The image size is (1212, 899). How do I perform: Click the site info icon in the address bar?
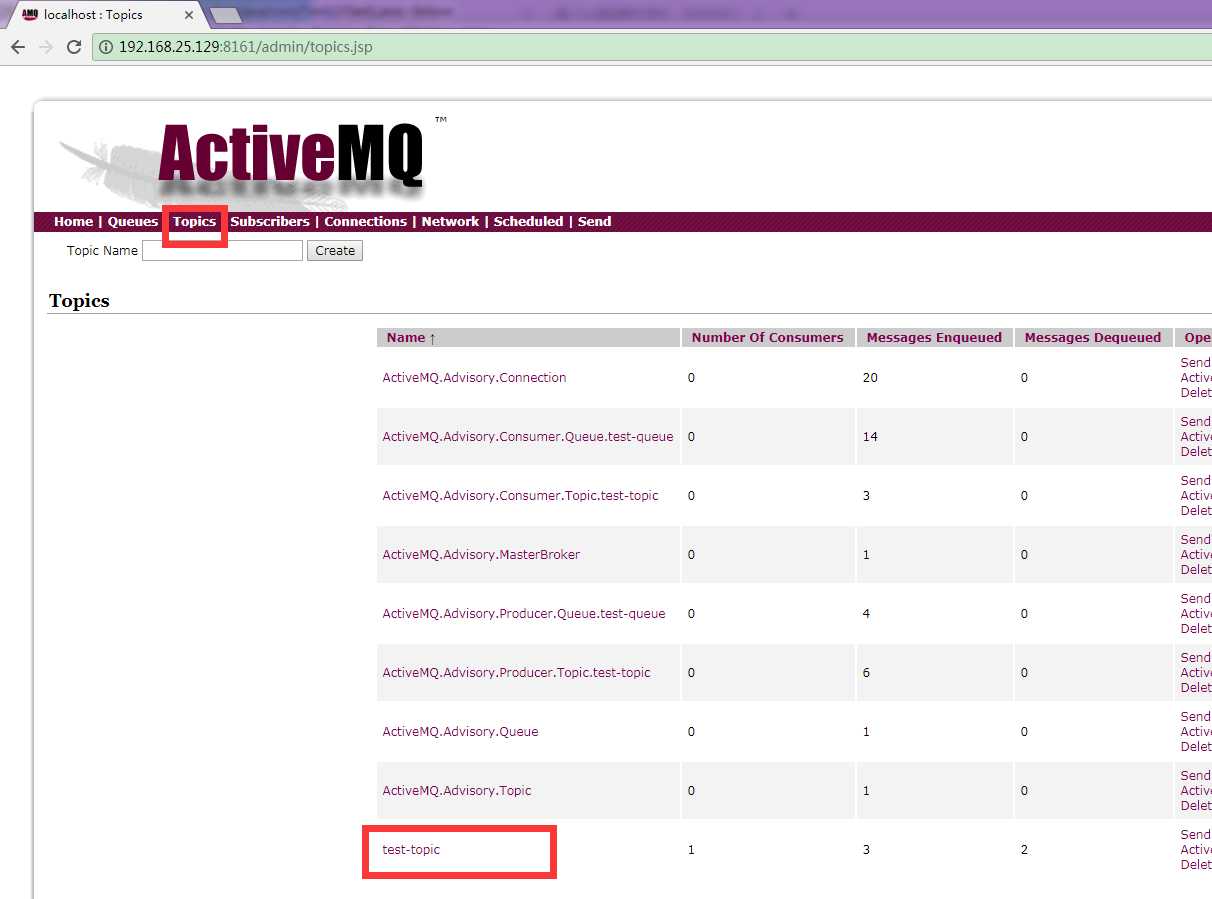tap(106, 47)
